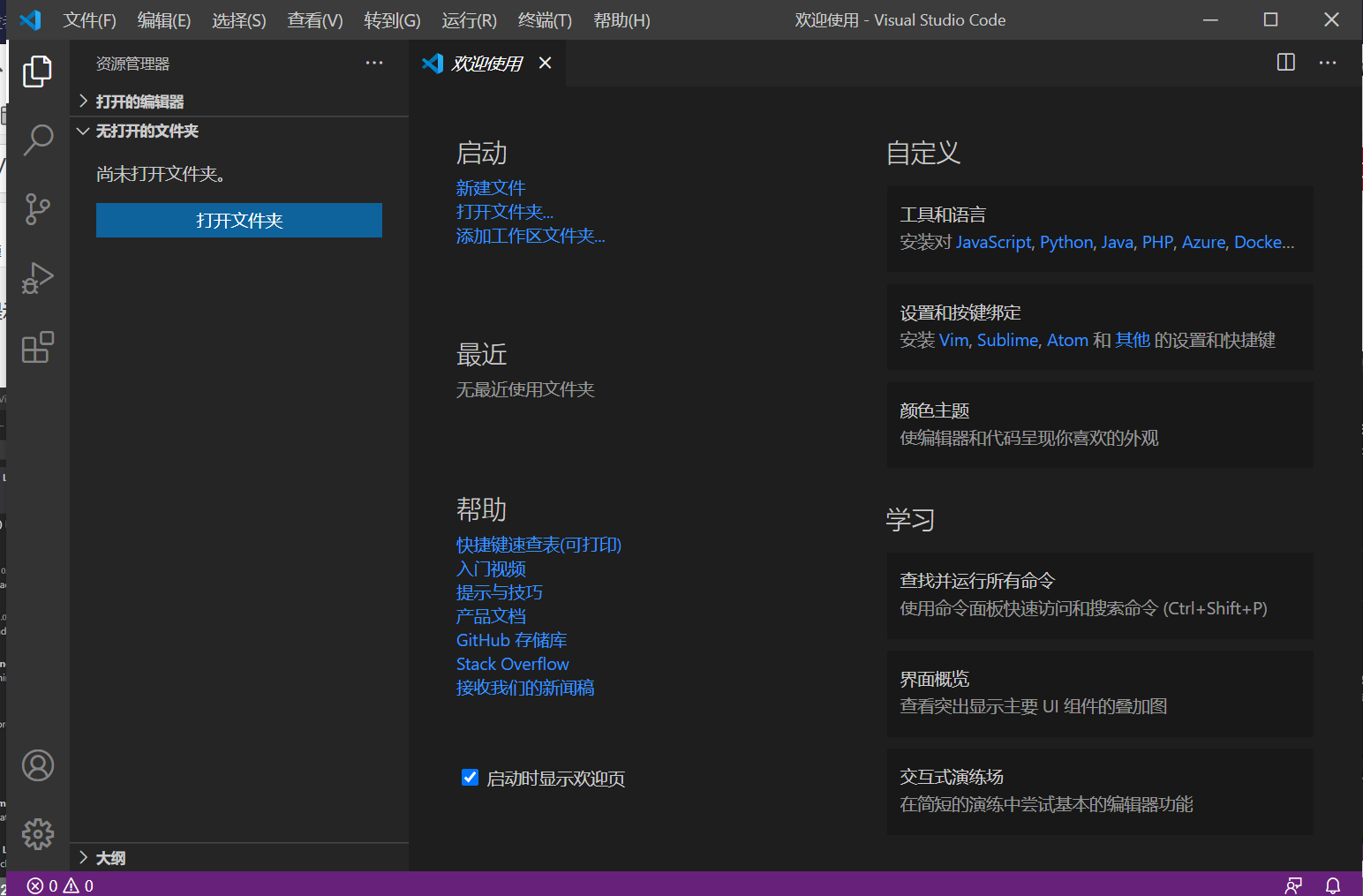
Task: Expand the 打开的编辑器 section
Action: 238,102
